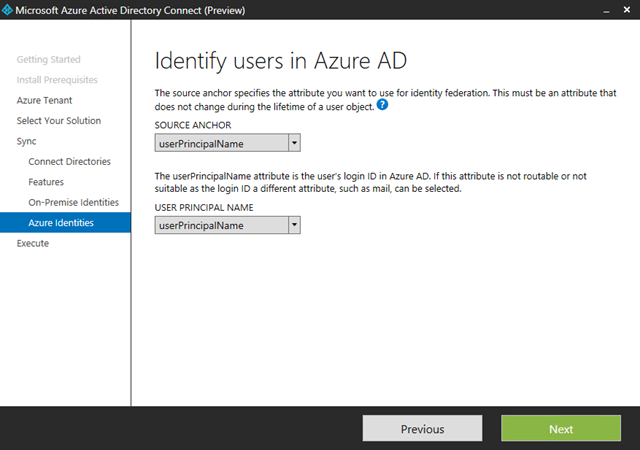This screenshot has width=640, height=450.
Task: Click the Getting Started step
Action: coord(49,59)
